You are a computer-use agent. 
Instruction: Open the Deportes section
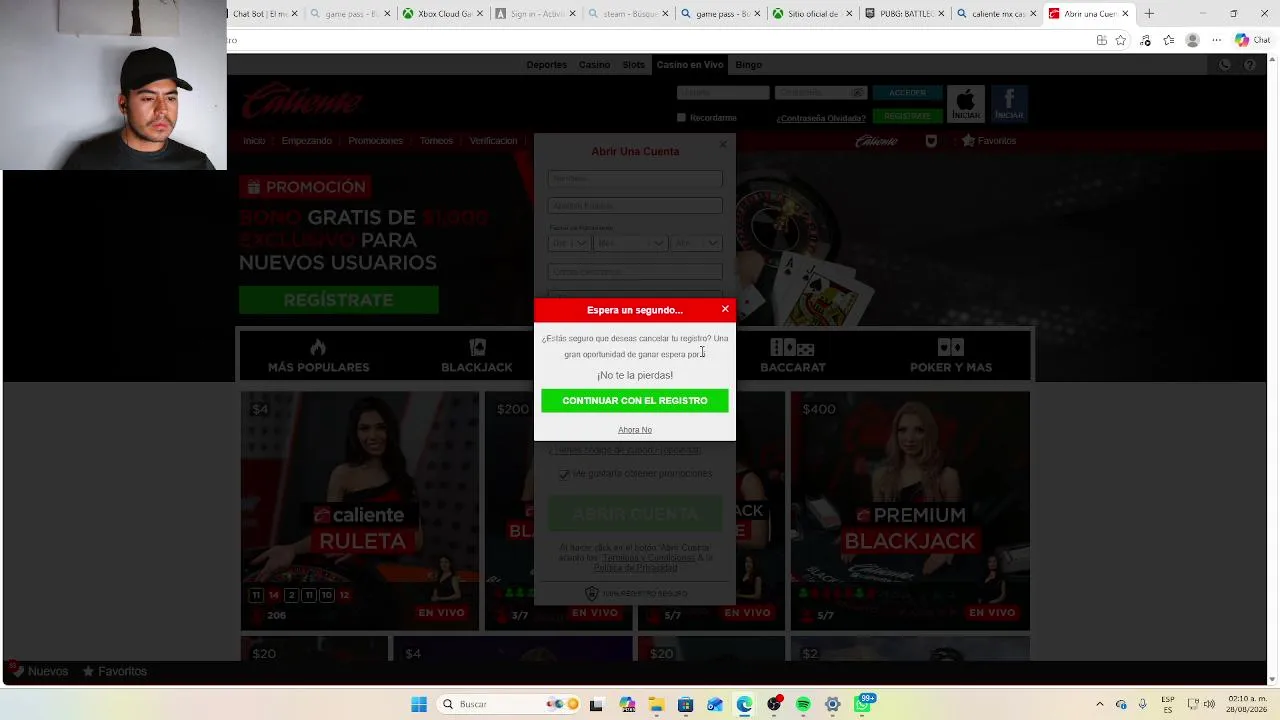pyautogui.click(x=546, y=65)
